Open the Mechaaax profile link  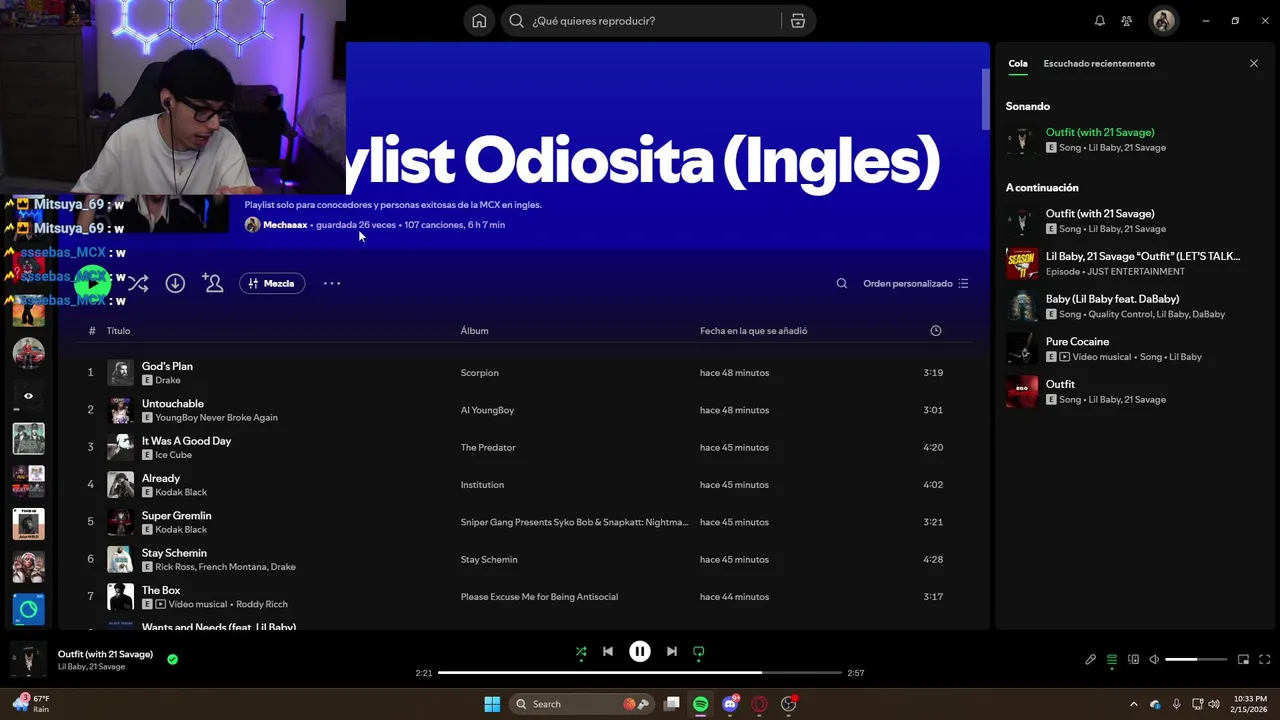click(x=285, y=225)
